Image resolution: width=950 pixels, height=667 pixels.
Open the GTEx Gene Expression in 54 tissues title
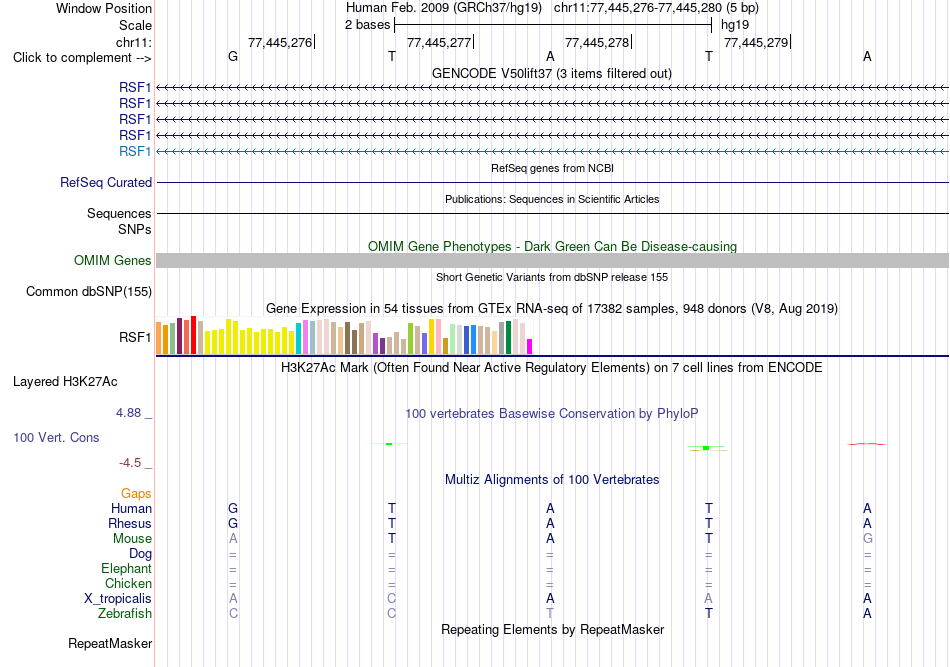click(x=552, y=308)
